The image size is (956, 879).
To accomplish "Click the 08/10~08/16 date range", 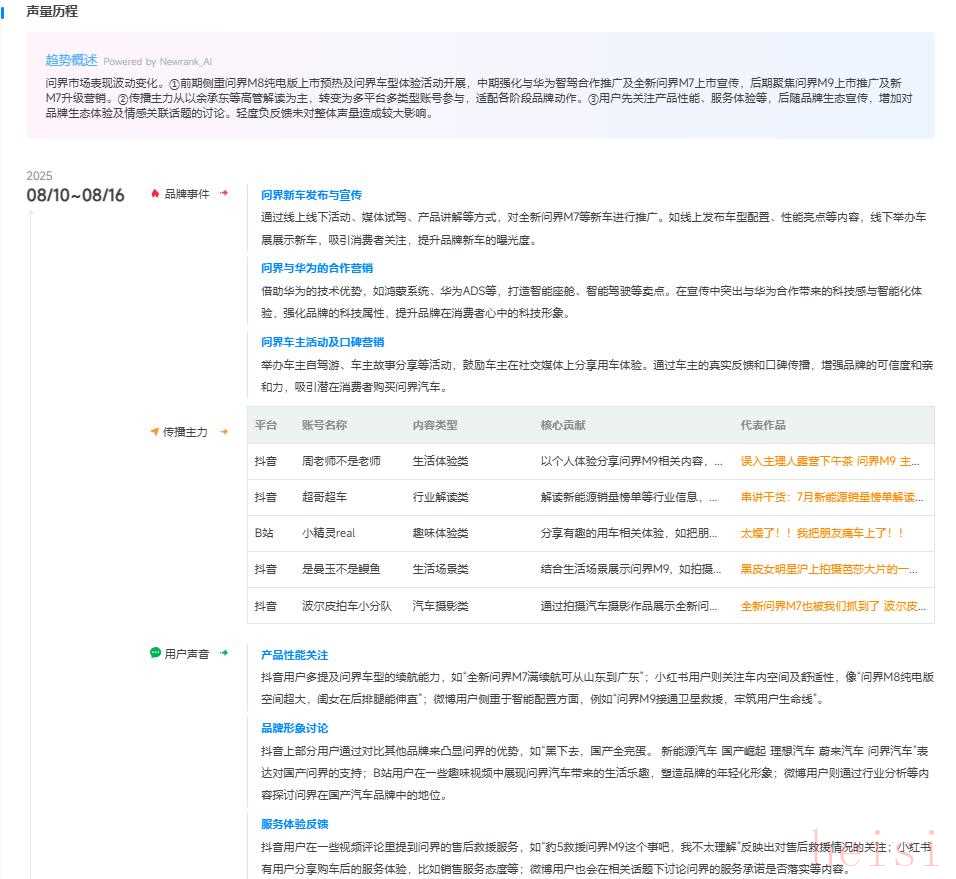I will click(75, 196).
